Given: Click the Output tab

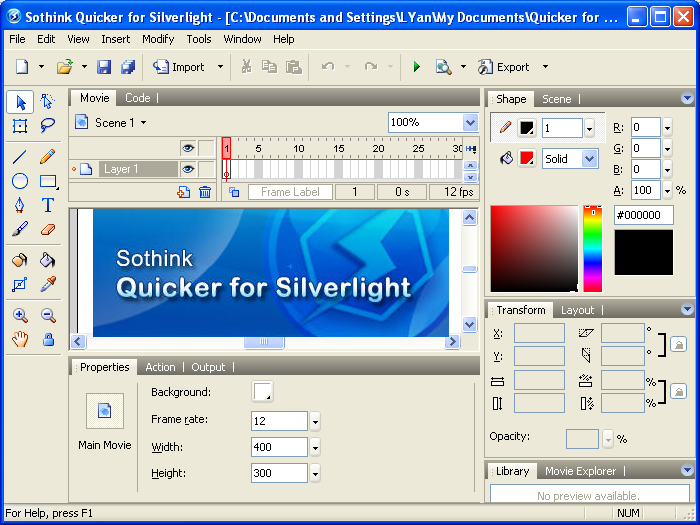Looking at the screenshot, I should tap(208, 367).
